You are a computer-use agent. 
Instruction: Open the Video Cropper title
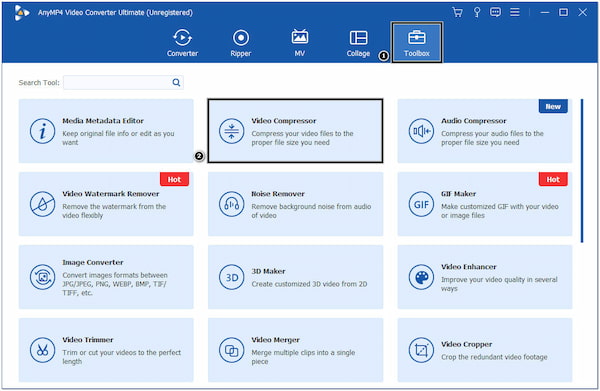(x=466, y=344)
